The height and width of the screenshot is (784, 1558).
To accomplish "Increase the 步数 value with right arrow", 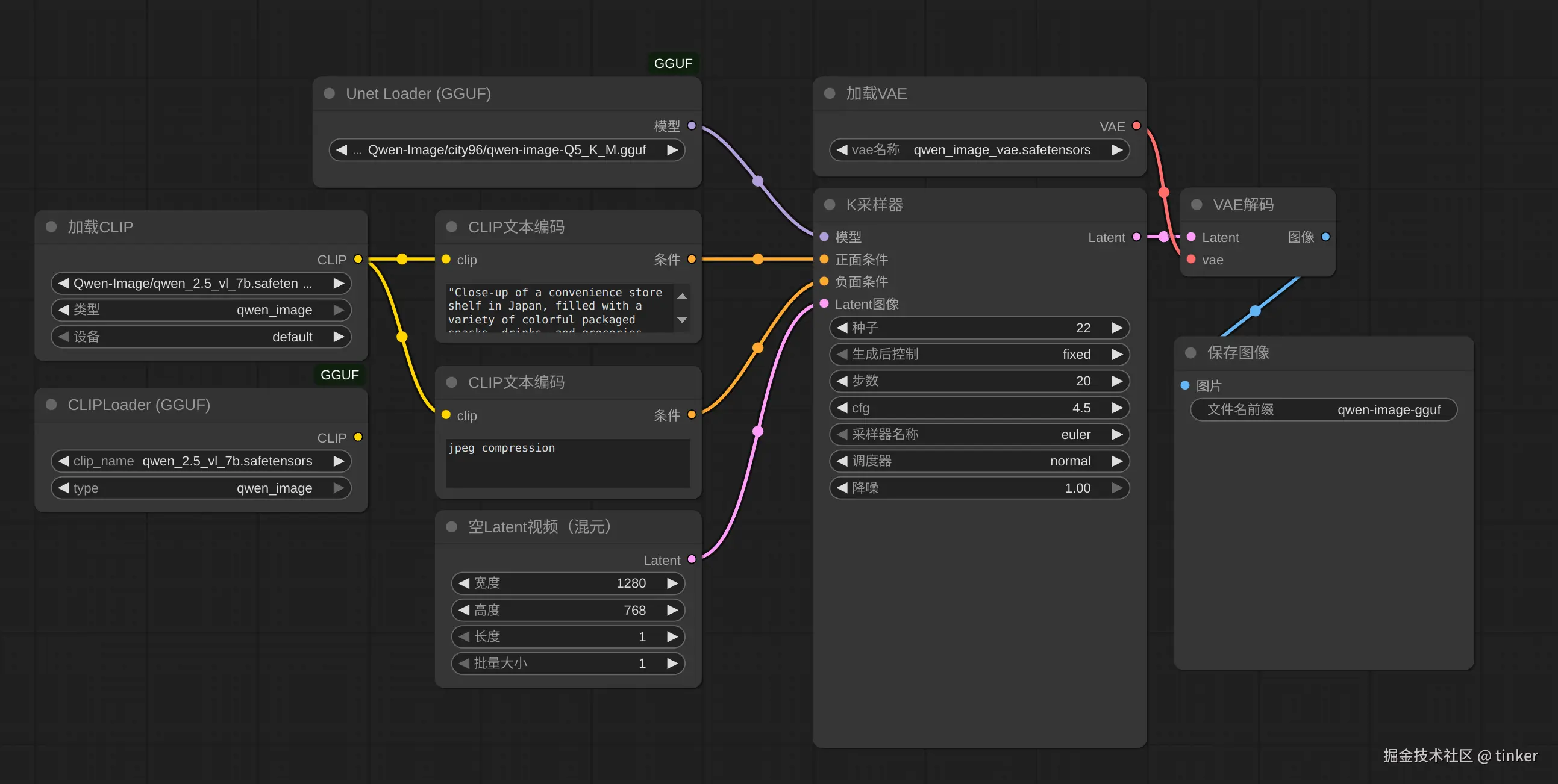I will pyautogui.click(x=1117, y=381).
